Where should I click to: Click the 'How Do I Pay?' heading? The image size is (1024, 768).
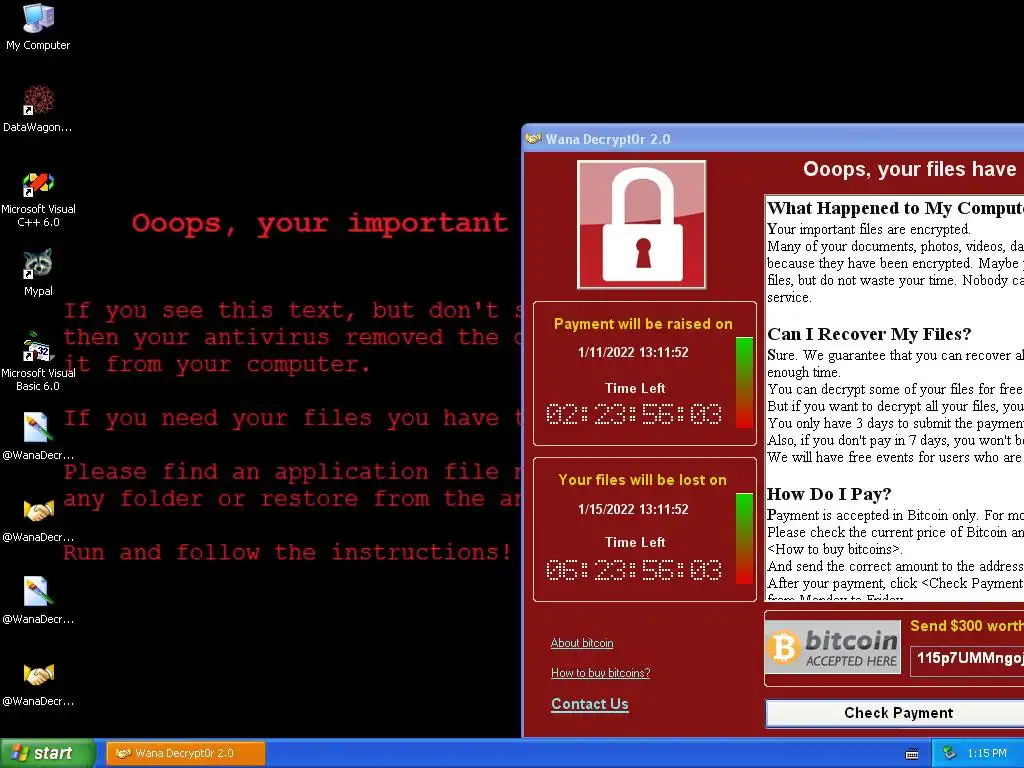829,494
